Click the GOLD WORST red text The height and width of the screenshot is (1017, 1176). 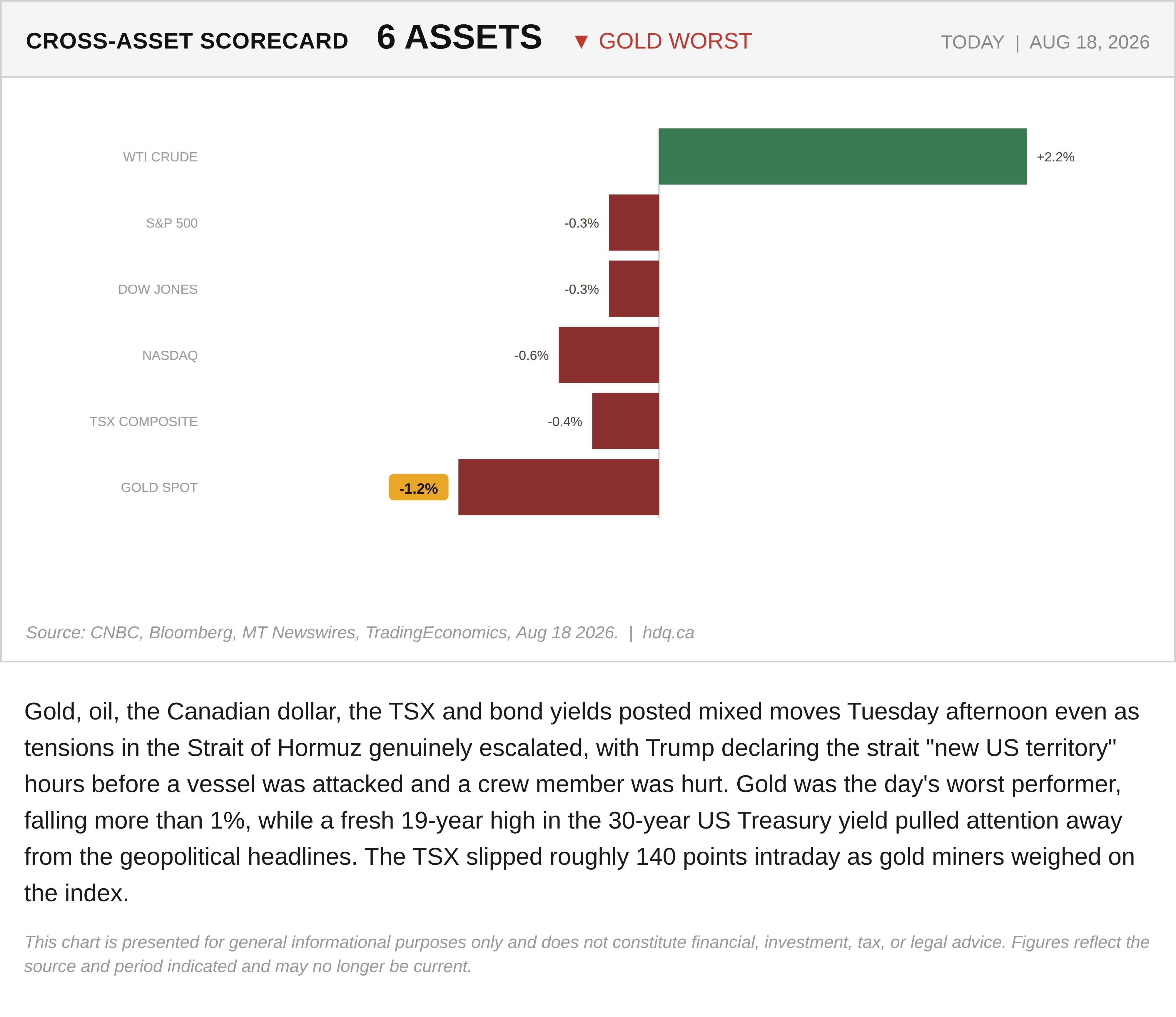tap(675, 41)
